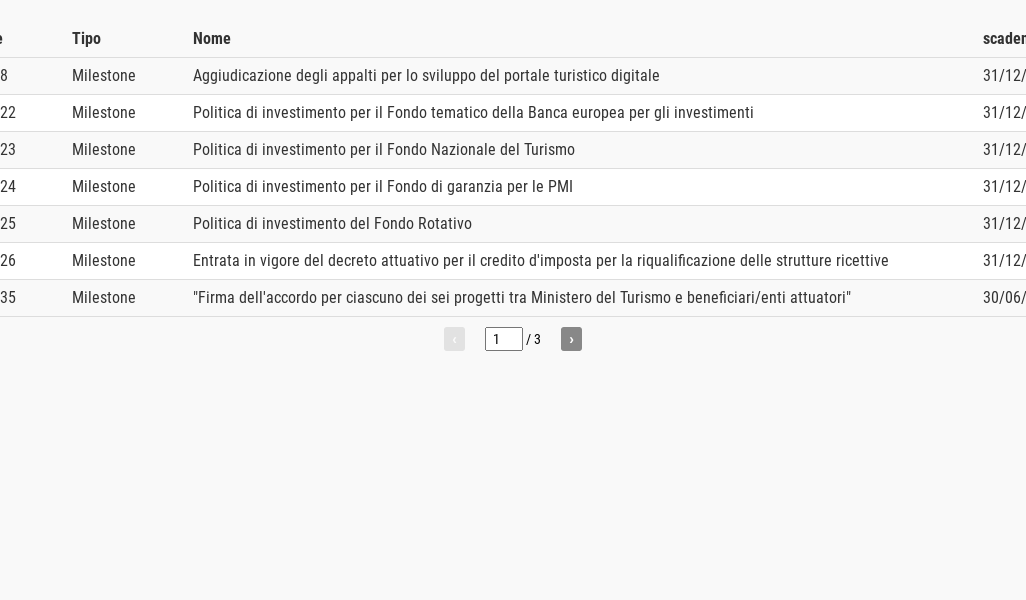
Task: Click the scadenza column header
Action: pos(1003,38)
